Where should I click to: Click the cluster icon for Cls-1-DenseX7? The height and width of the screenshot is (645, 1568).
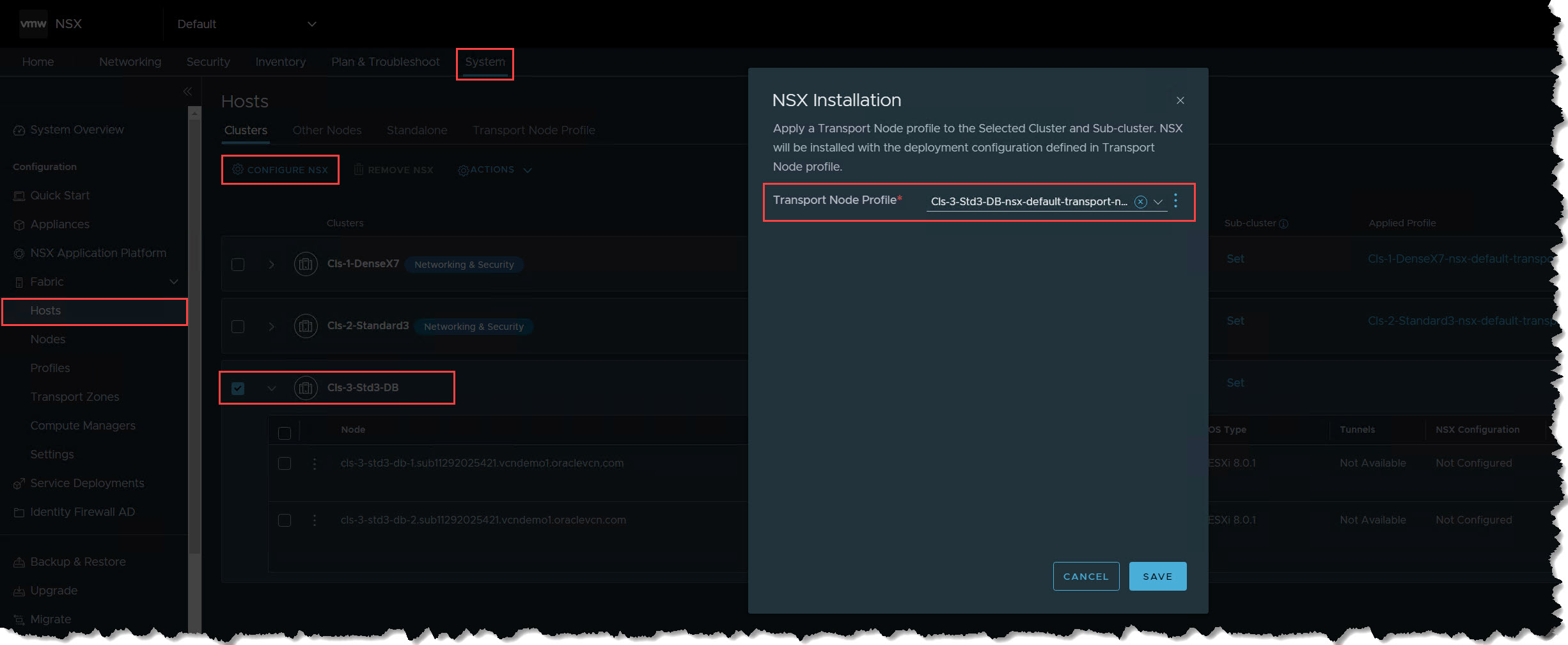tap(306, 264)
